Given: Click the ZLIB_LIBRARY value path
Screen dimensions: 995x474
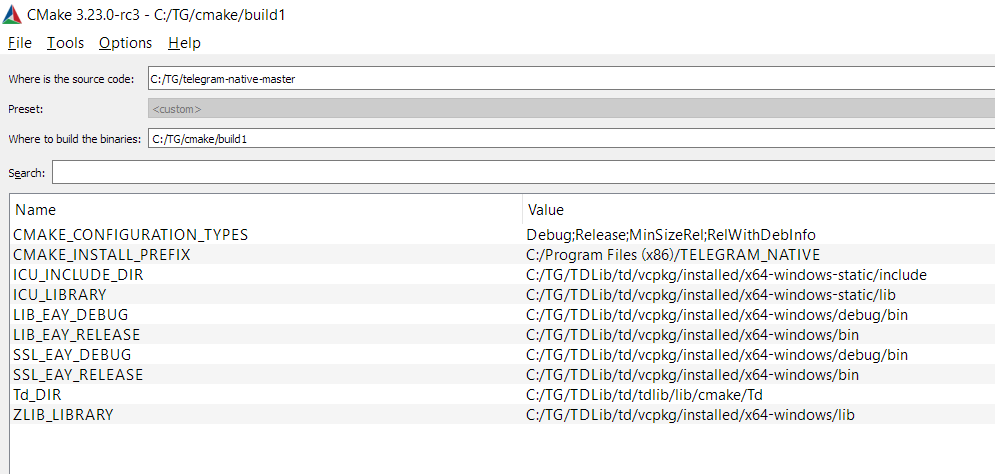Looking at the screenshot, I should pos(690,415).
